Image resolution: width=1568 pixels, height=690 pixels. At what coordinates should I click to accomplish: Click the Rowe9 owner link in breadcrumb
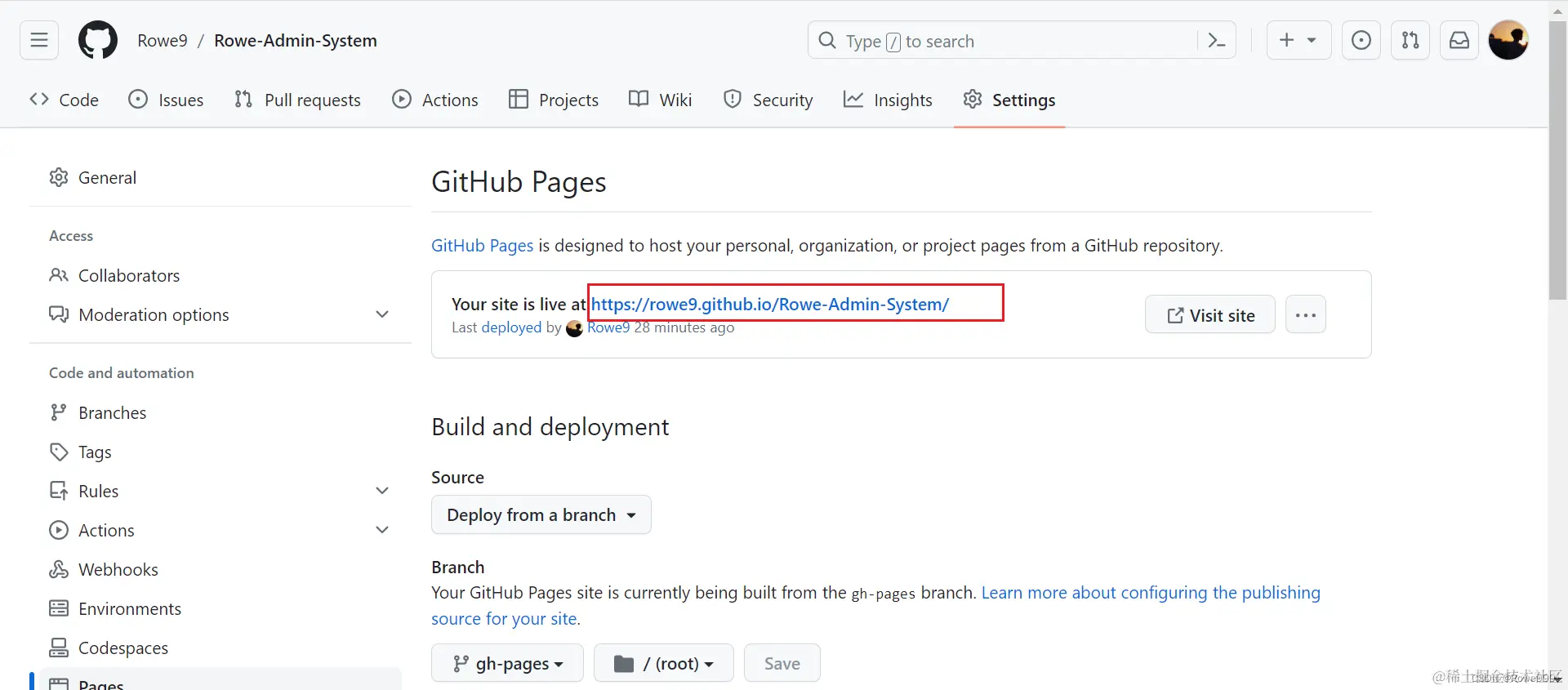click(x=163, y=40)
